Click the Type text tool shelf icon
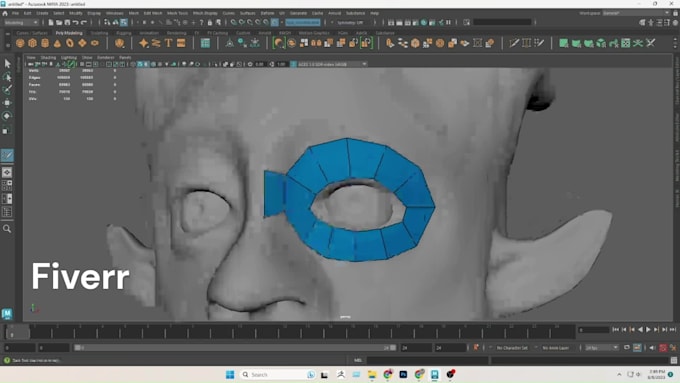The height and width of the screenshot is (383, 680). [168, 43]
